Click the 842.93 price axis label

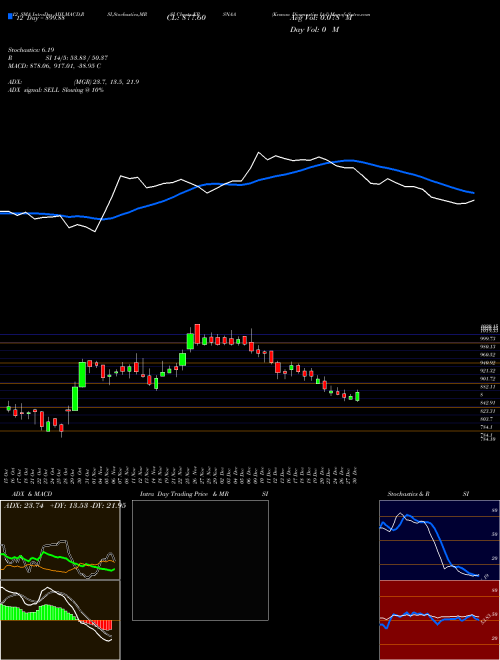490,403
